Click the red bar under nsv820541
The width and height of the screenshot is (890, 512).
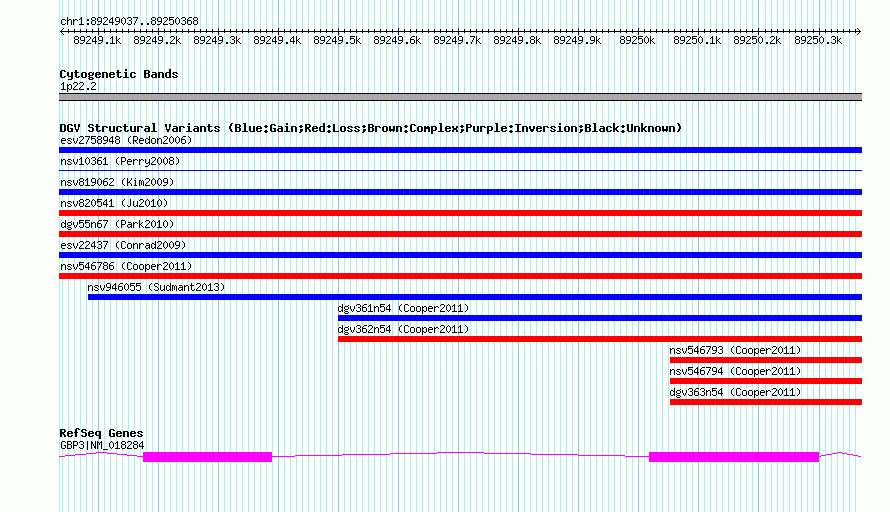[x=460, y=213]
